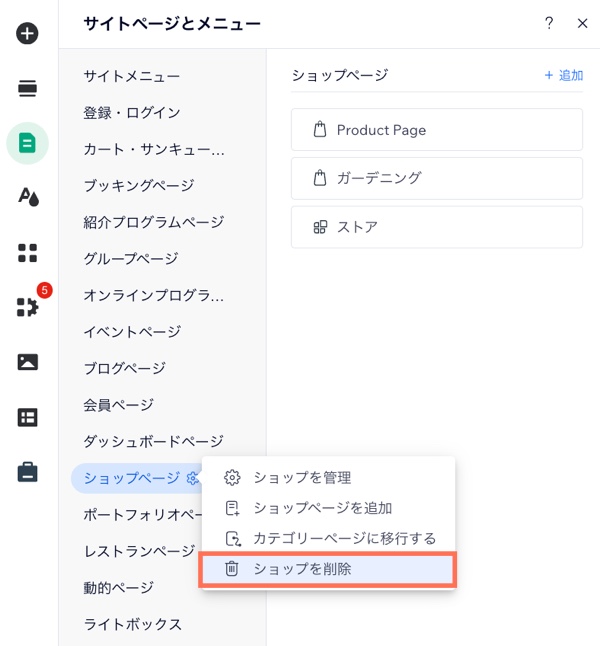600x646 pixels.
Task: Select レストランページ in the list
Action: point(139,551)
